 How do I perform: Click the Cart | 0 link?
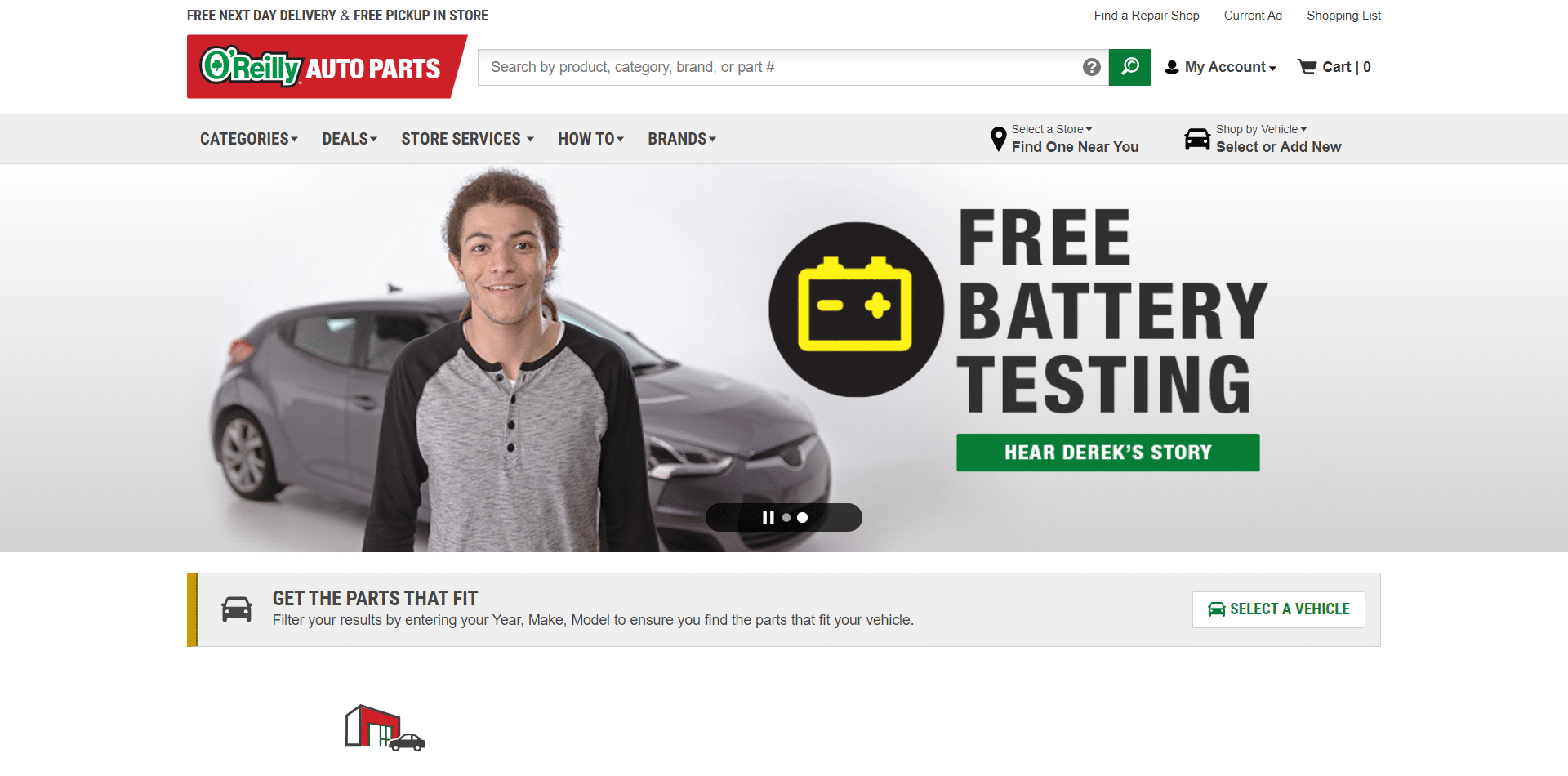1334,67
